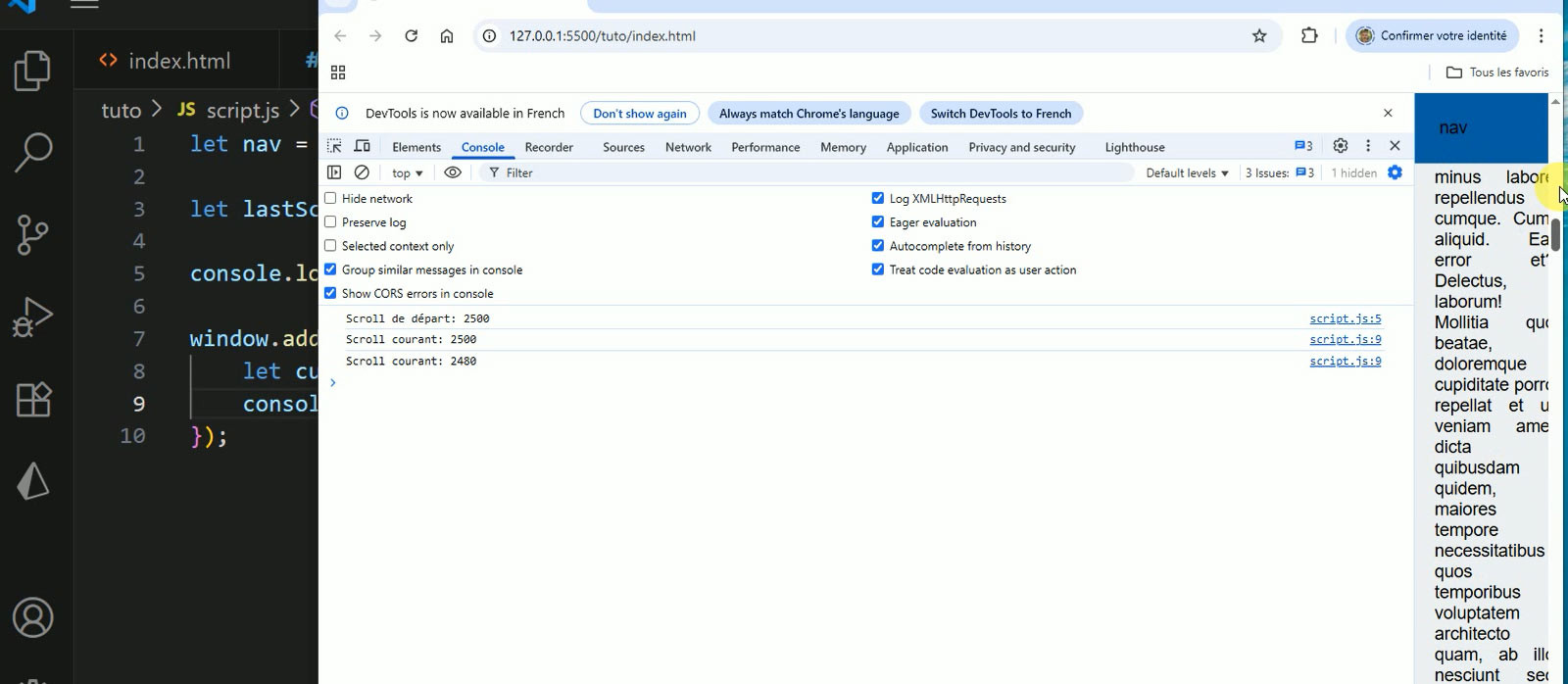Open console settings blue gear
This screenshot has height=684, width=1568.
tap(1395, 172)
